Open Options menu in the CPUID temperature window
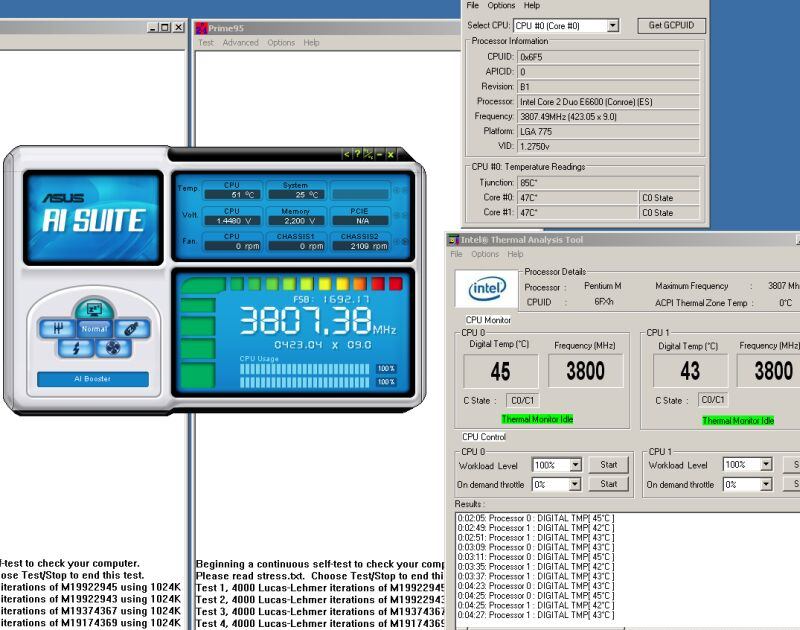 [x=501, y=5]
